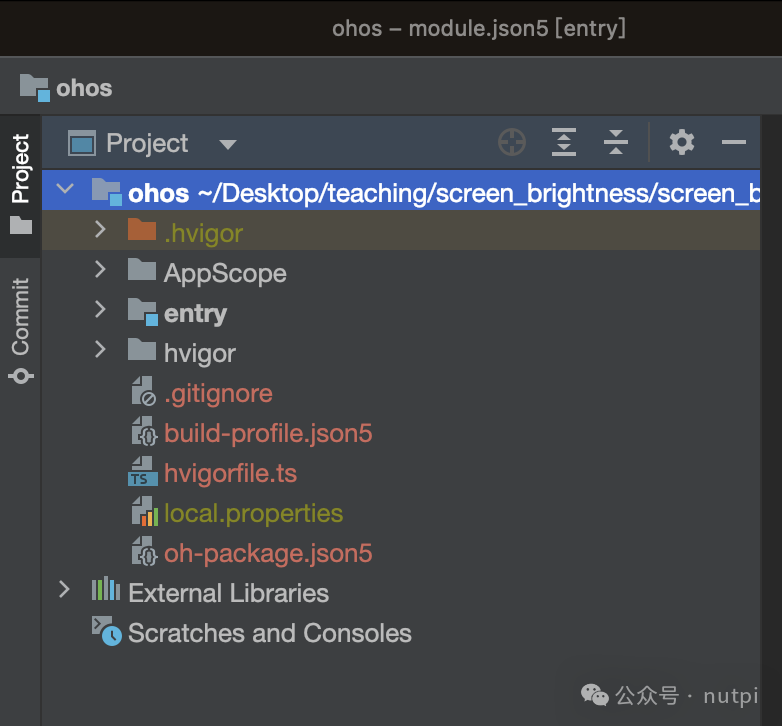Select the hvigor folder name
This screenshot has width=782, height=726.
(x=199, y=354)
